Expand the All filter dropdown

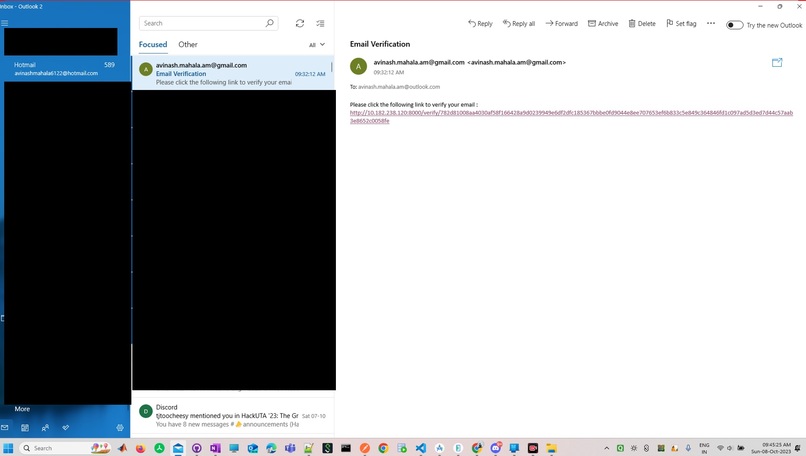tap(317, 45)
